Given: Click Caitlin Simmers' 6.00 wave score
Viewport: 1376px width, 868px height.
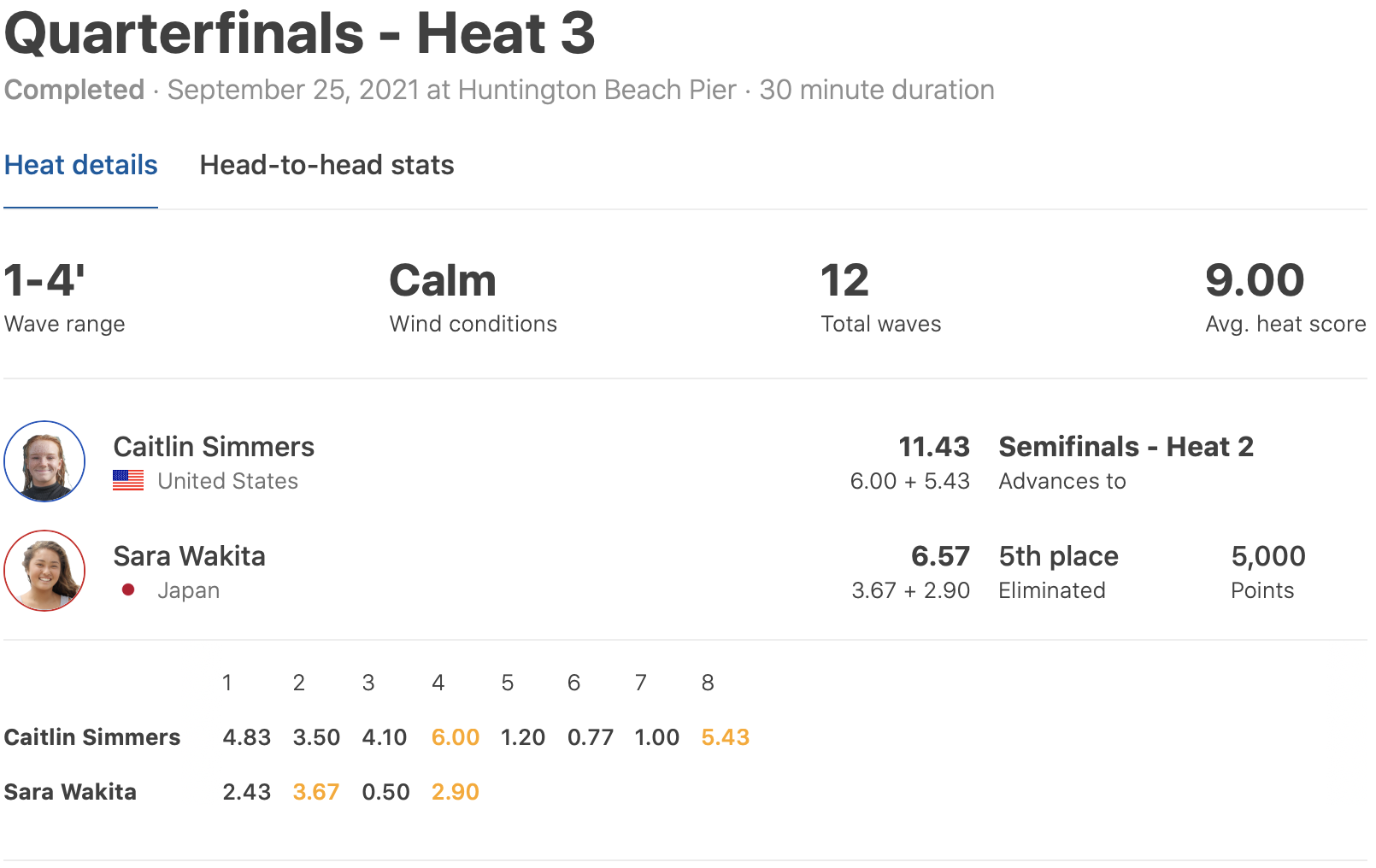Looking at the screenshot, I should pos(455,737).
